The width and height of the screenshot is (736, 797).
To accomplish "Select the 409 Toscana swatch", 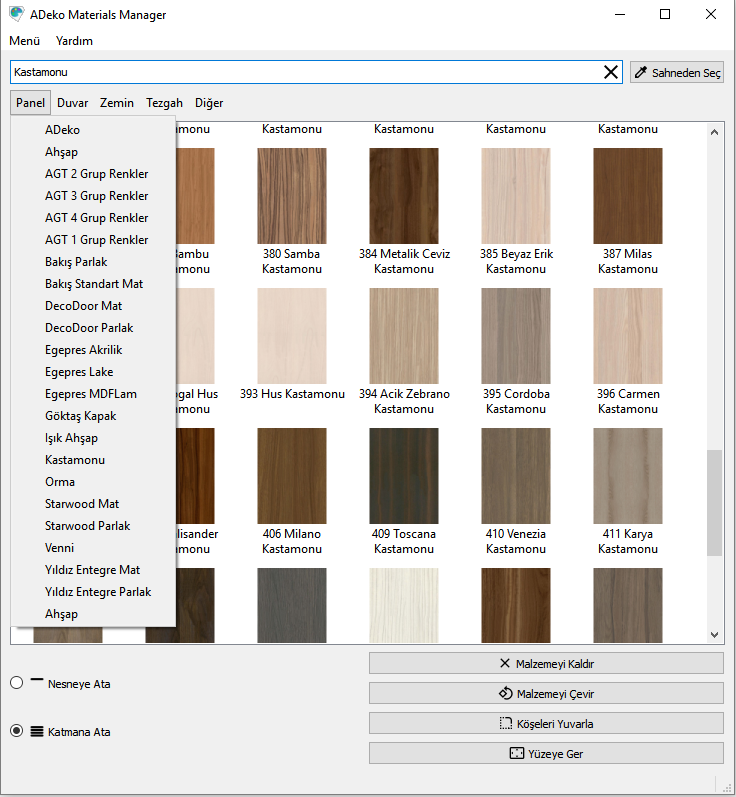I will pos(404,476).
